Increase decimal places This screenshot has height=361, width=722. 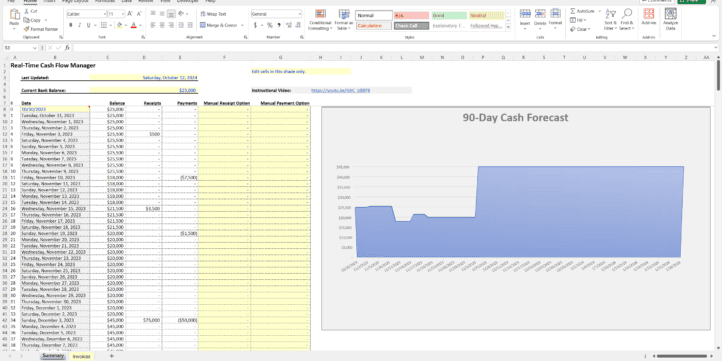click(288, 25)
